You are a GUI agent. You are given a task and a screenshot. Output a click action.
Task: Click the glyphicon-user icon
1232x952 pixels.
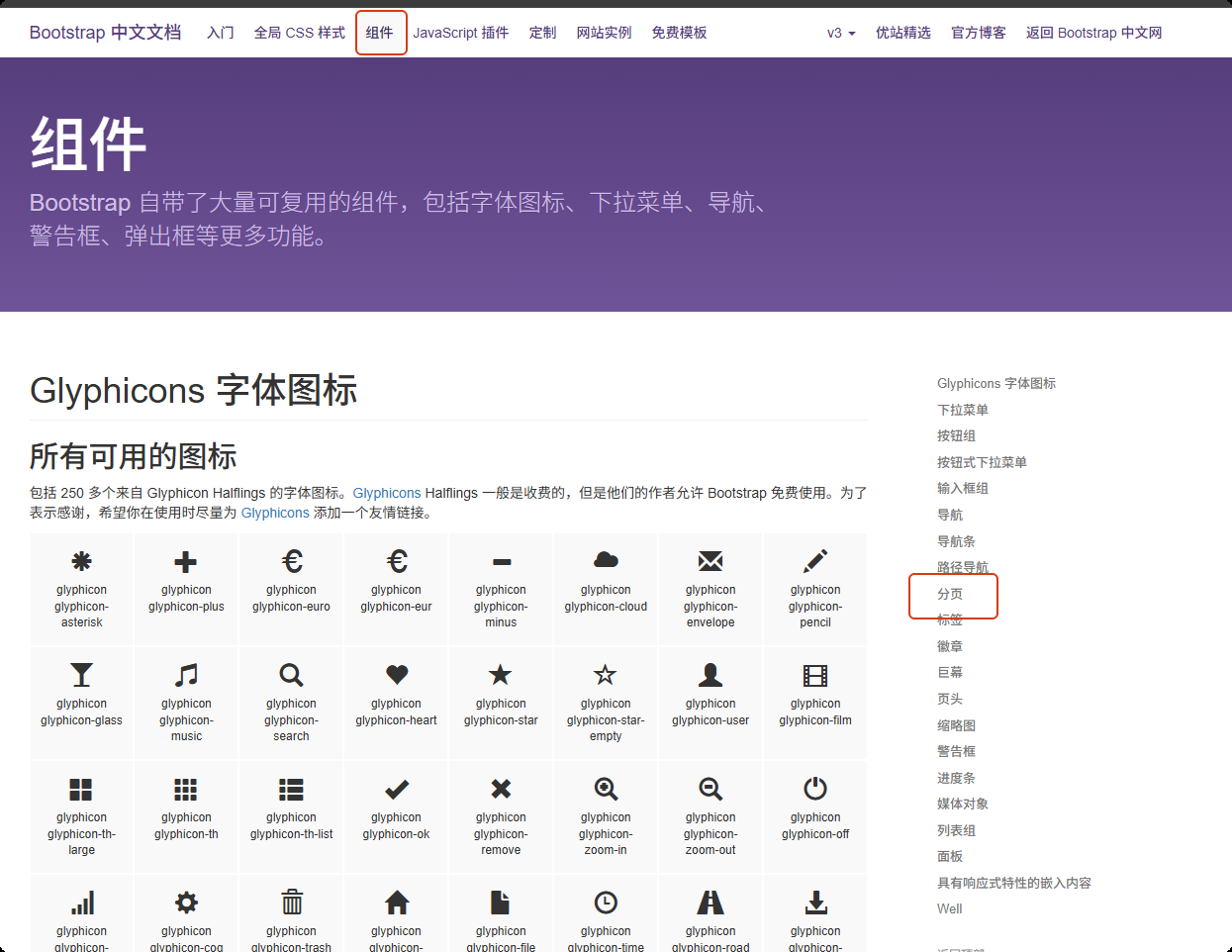click(711, 675)
